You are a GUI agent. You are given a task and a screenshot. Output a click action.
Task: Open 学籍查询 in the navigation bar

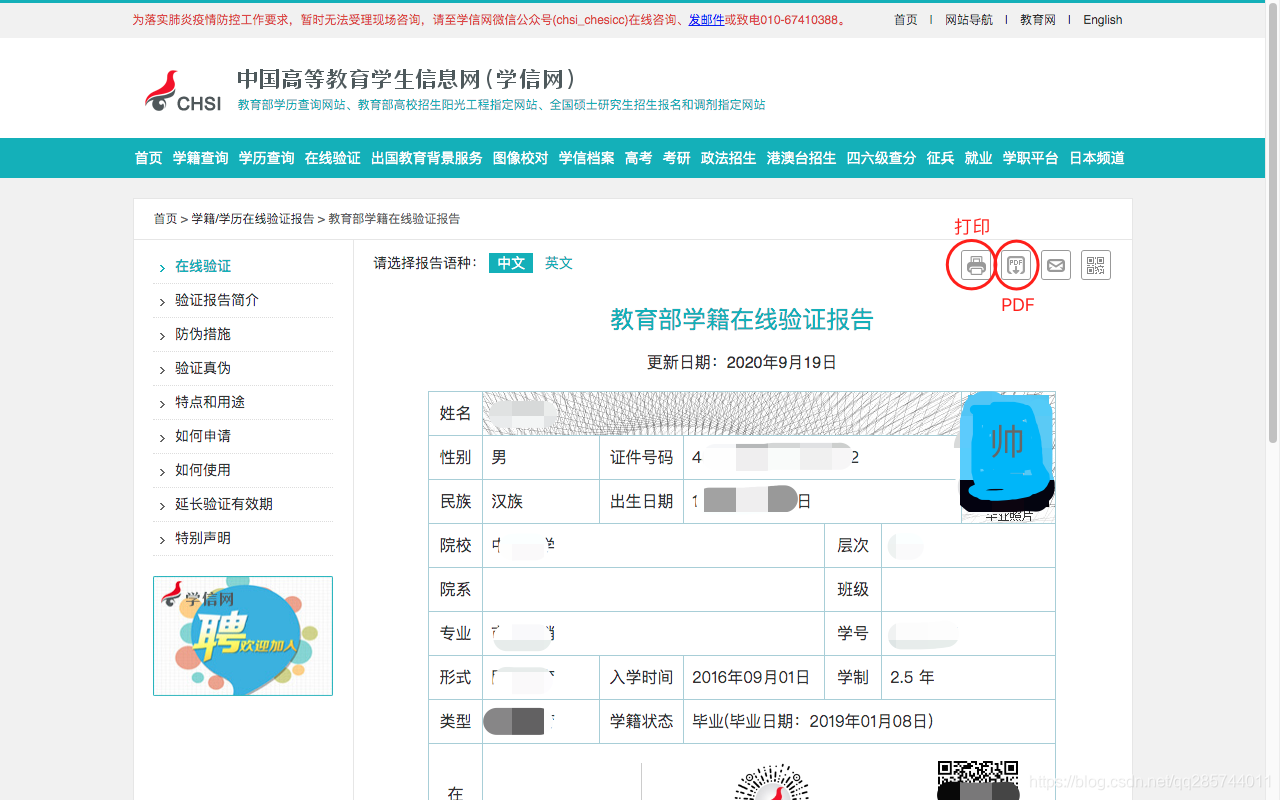[x=201, y=158]
